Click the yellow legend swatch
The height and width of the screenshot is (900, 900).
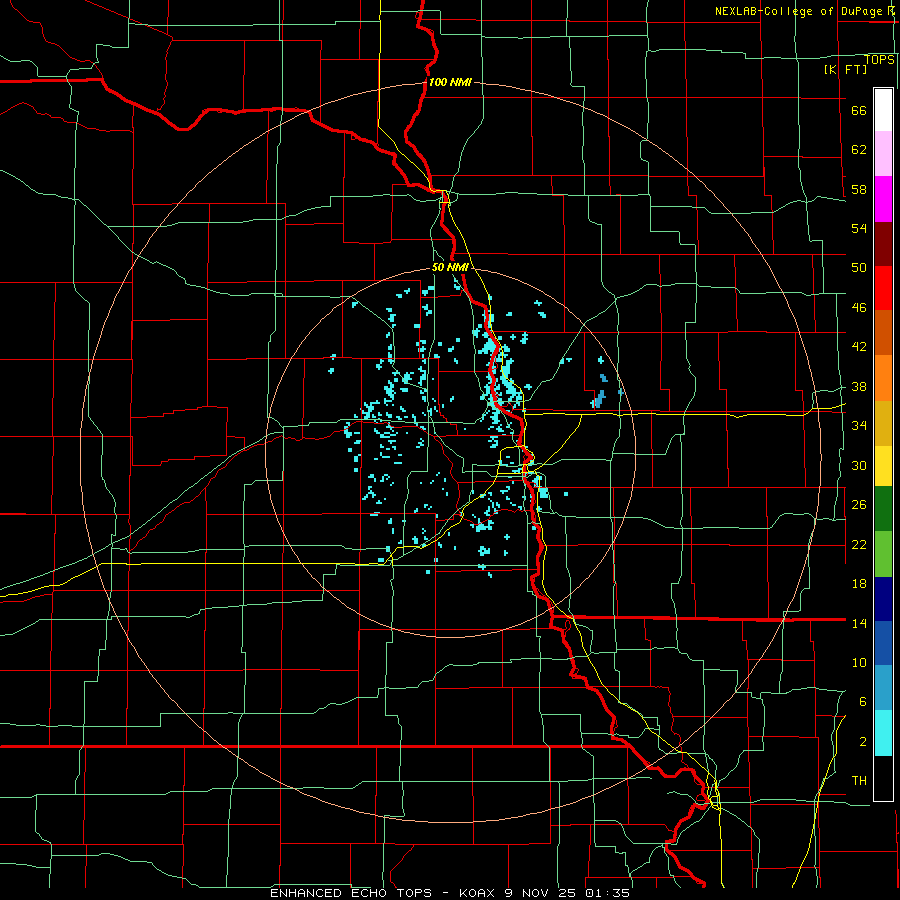tap(883, 466)
